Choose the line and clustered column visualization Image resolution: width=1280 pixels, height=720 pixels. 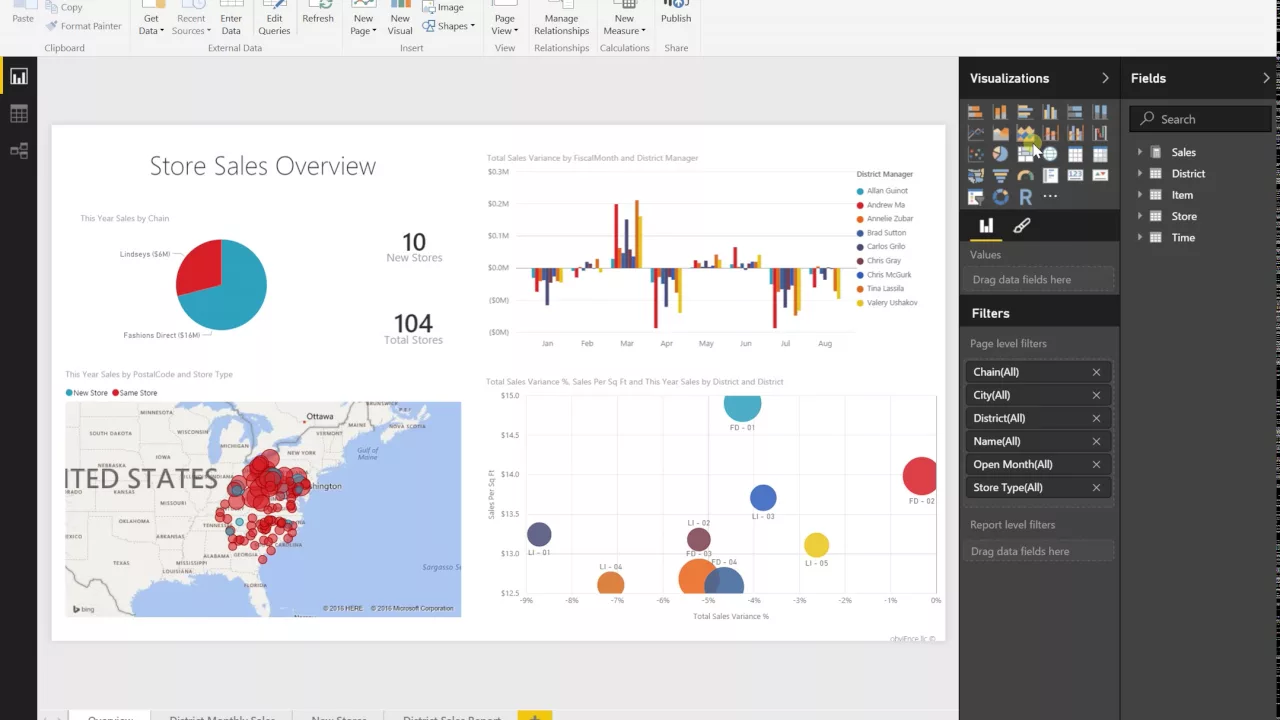[1075, 133]
